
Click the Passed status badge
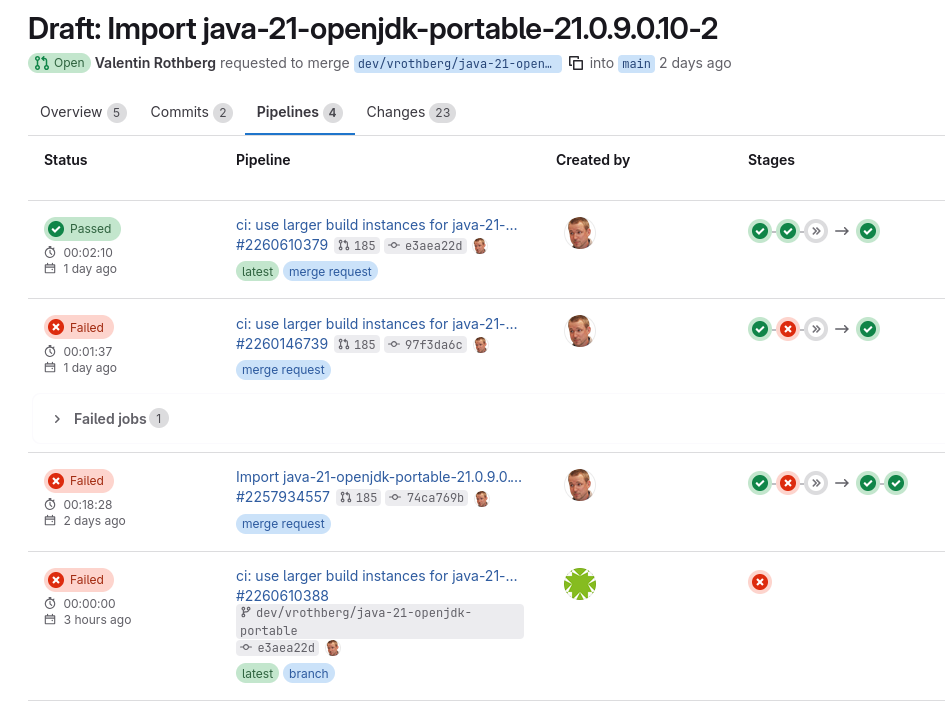(x=82, y=229)
